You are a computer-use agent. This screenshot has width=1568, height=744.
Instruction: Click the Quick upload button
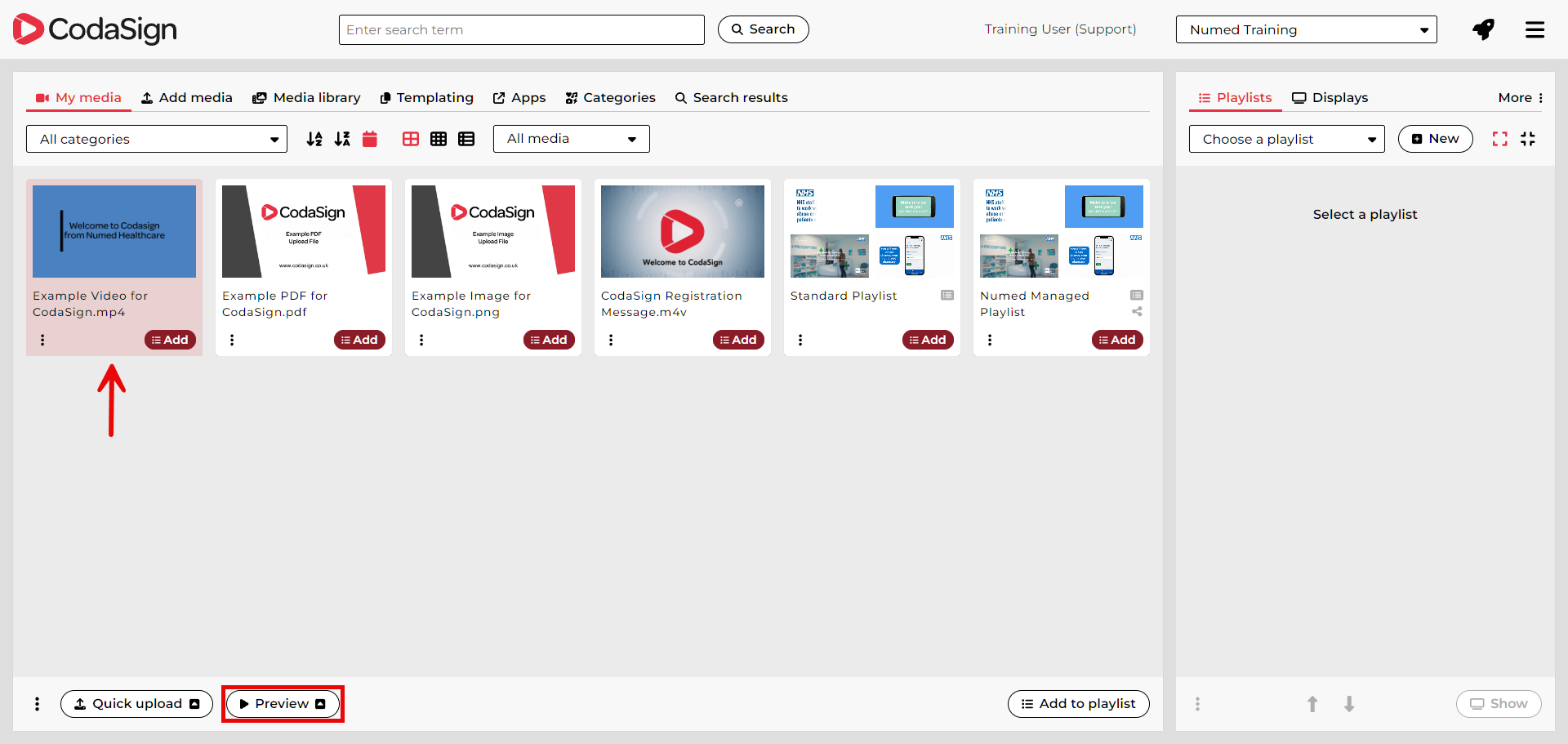click(136, 704)
